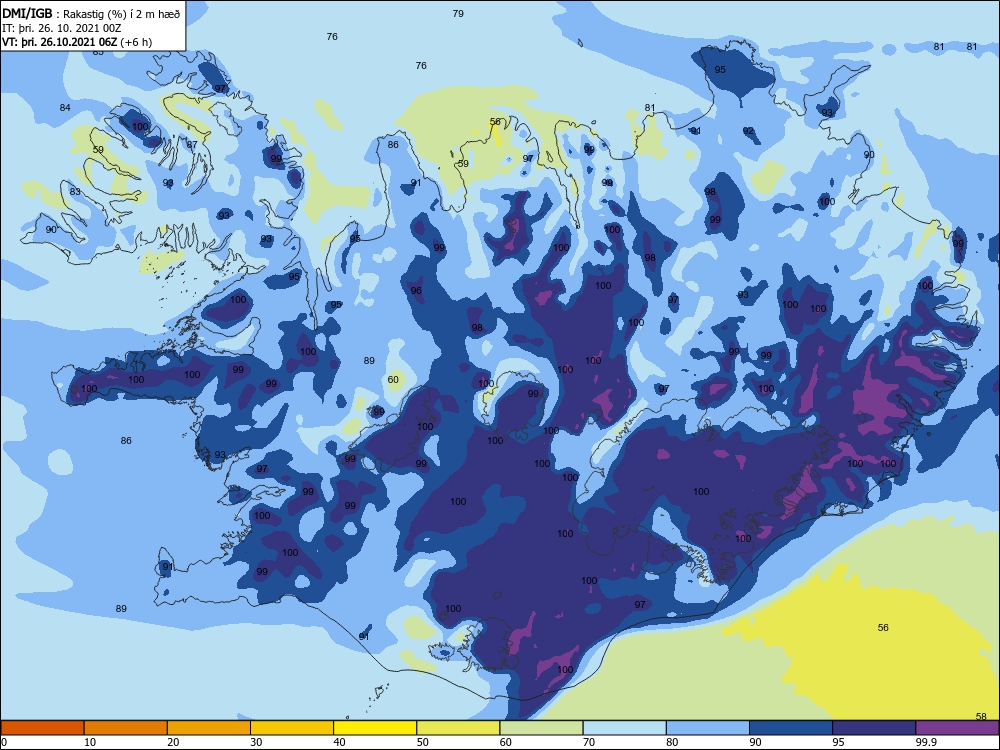Click the legend scale label "30"
The width and height of the screenshot is (1000, 750).
pos(256,742)
